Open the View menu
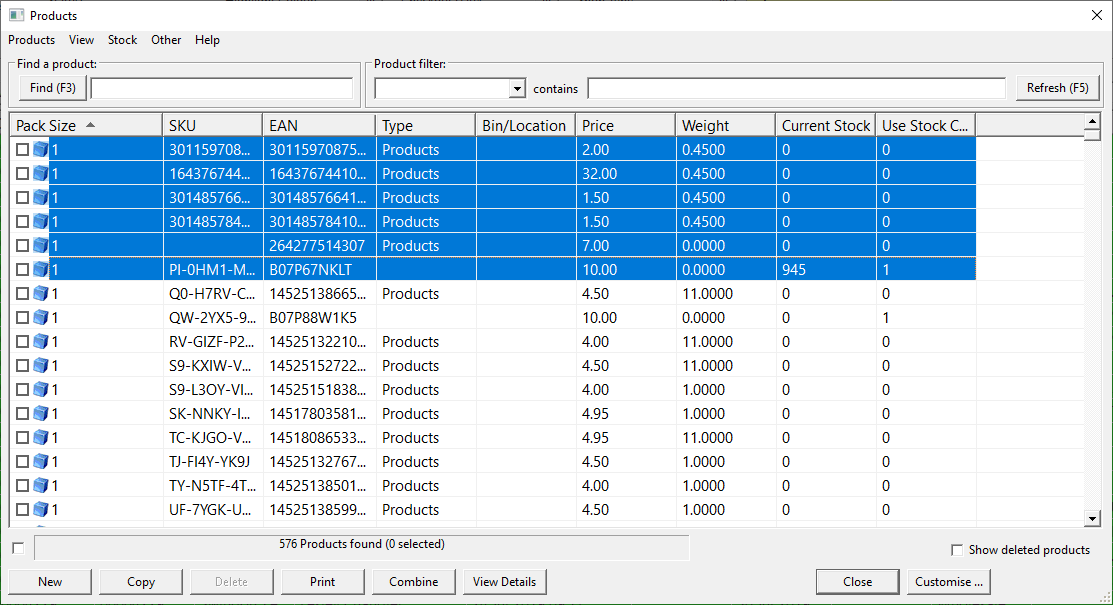The width and height of the screenshot is (1113, 605). pyautogui.click(x=81, y=40)
